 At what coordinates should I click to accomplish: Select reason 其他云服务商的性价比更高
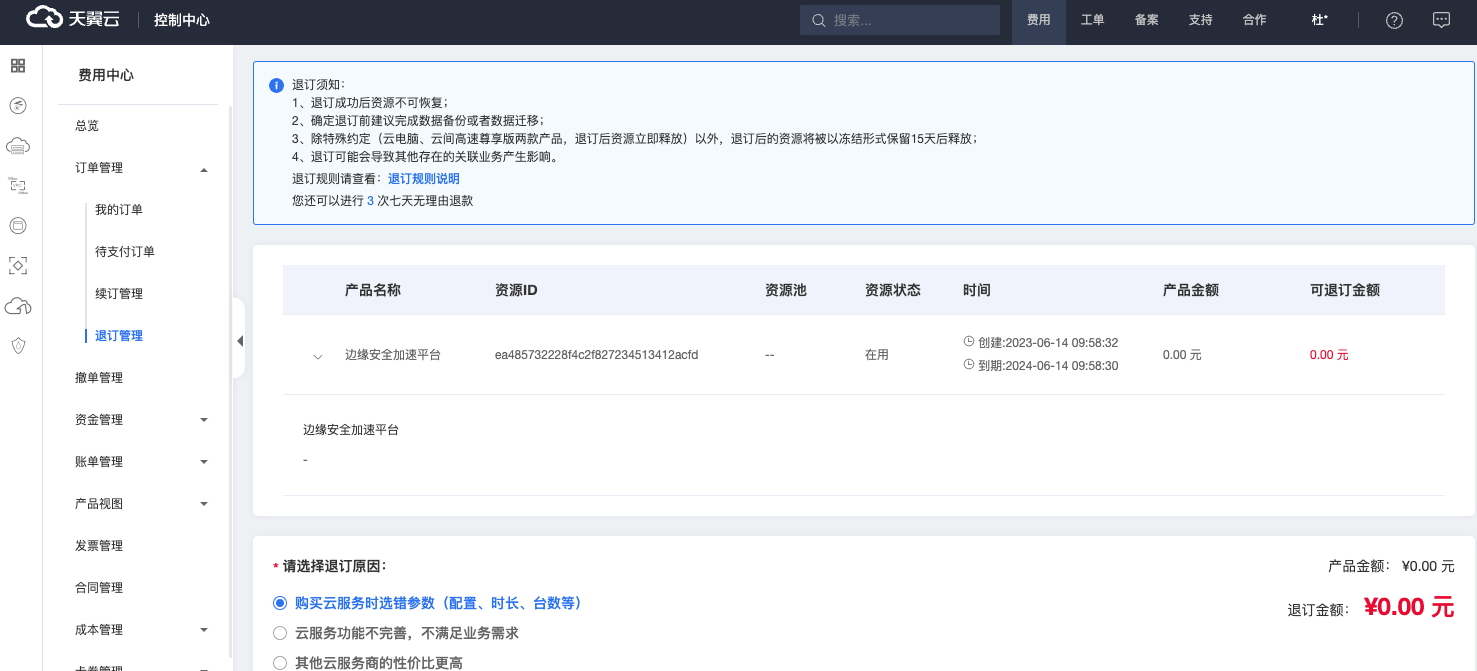[x=280, y=662]
